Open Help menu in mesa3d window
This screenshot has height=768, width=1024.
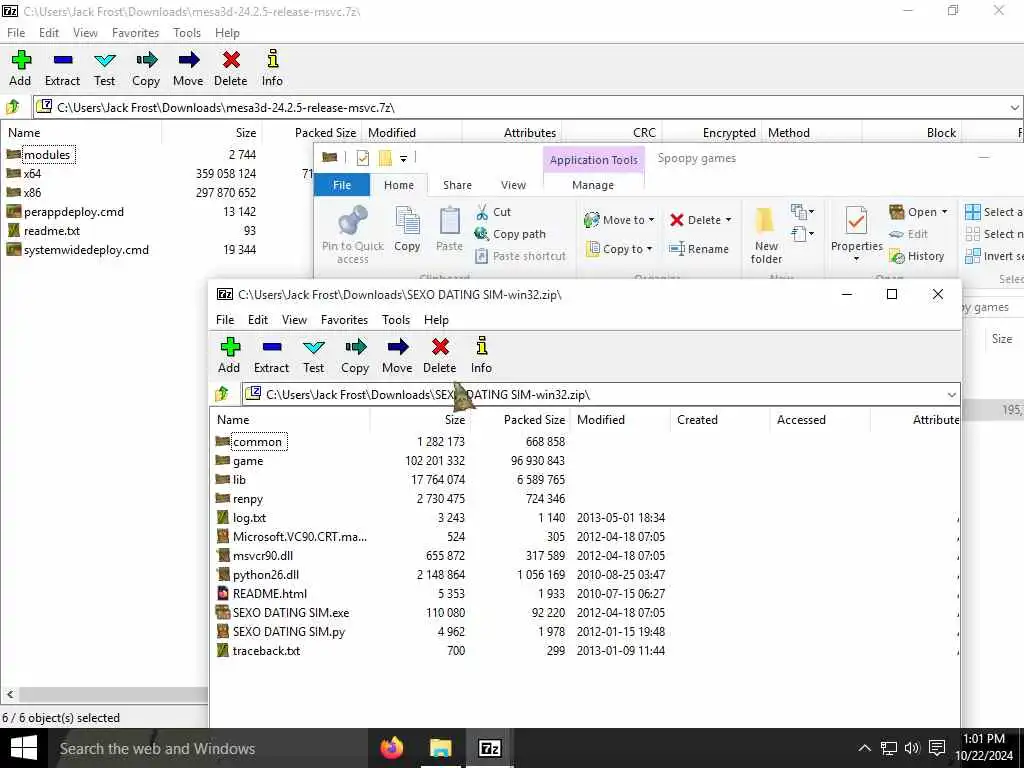pyautogui.click(x=227, y=33)
